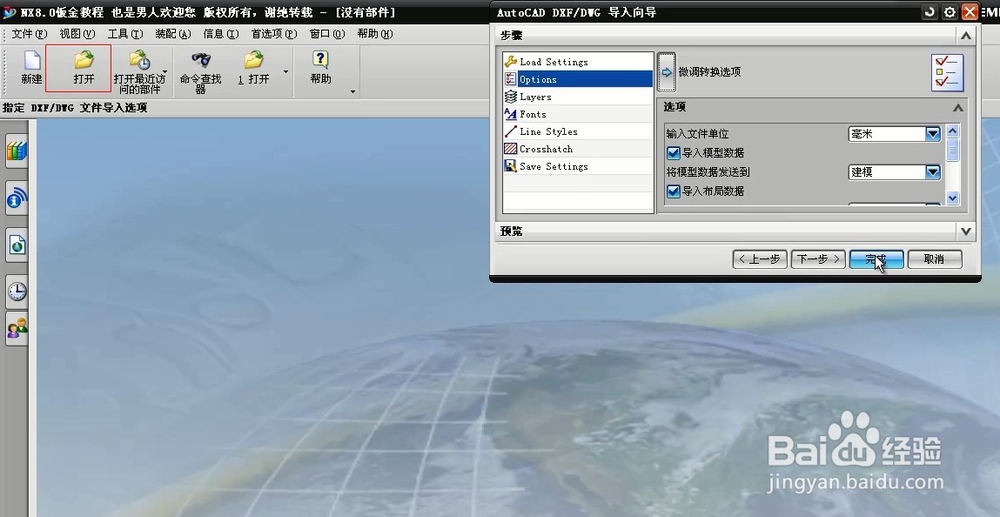Open dropdown arrow beside recent parts button
The width and height of the screenshot is (1000, 517).
coord(165,71)
